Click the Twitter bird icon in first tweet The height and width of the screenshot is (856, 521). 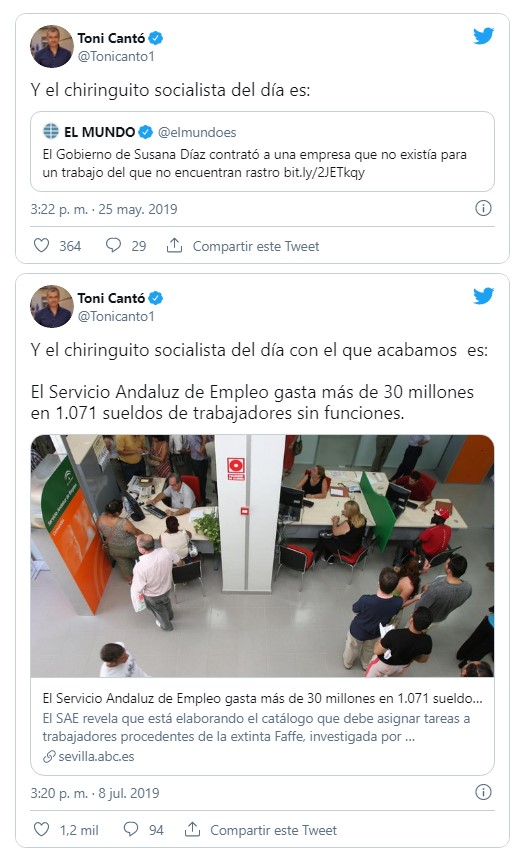483,36
